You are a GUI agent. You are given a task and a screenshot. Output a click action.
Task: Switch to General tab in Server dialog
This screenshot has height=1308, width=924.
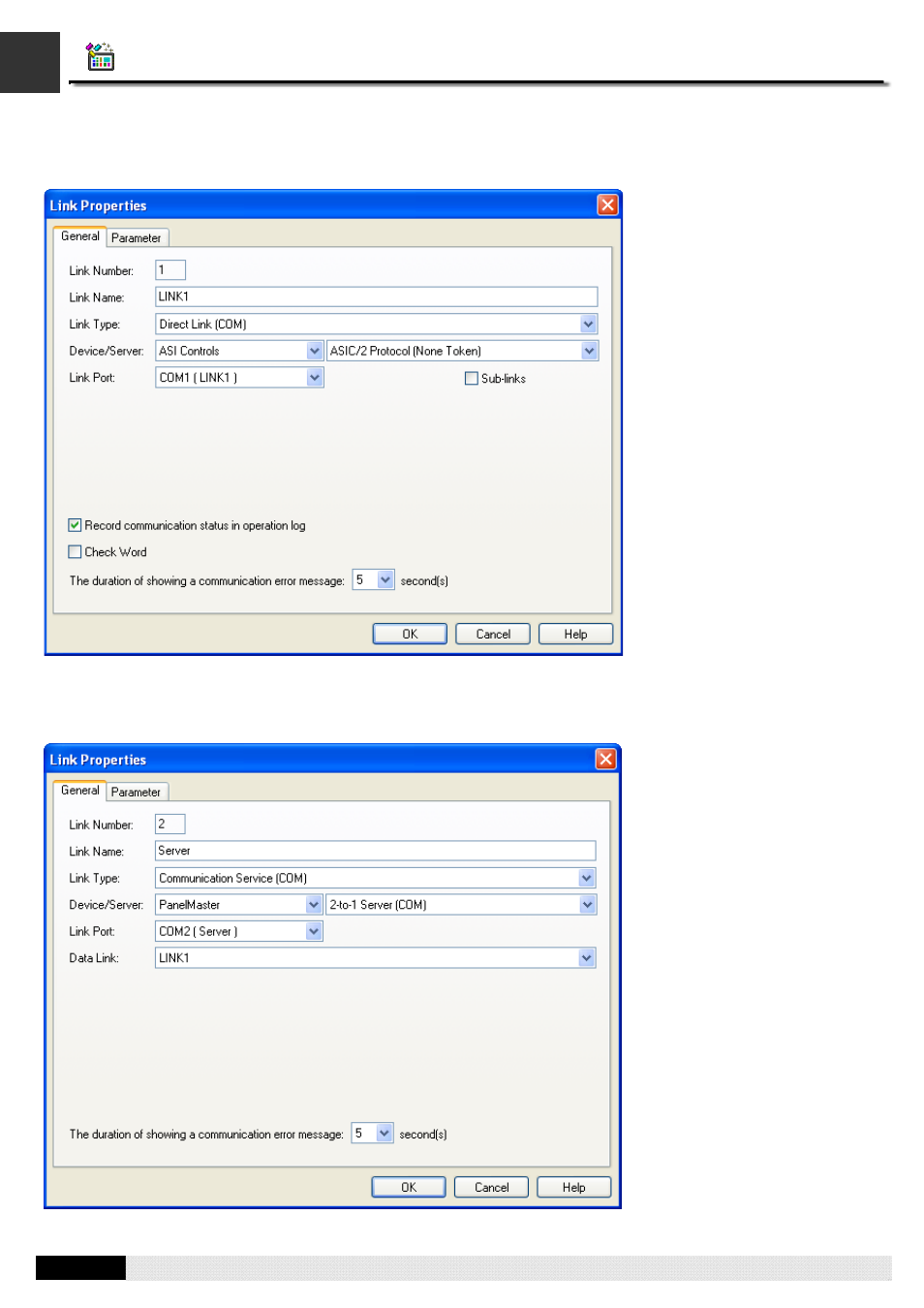79,791
